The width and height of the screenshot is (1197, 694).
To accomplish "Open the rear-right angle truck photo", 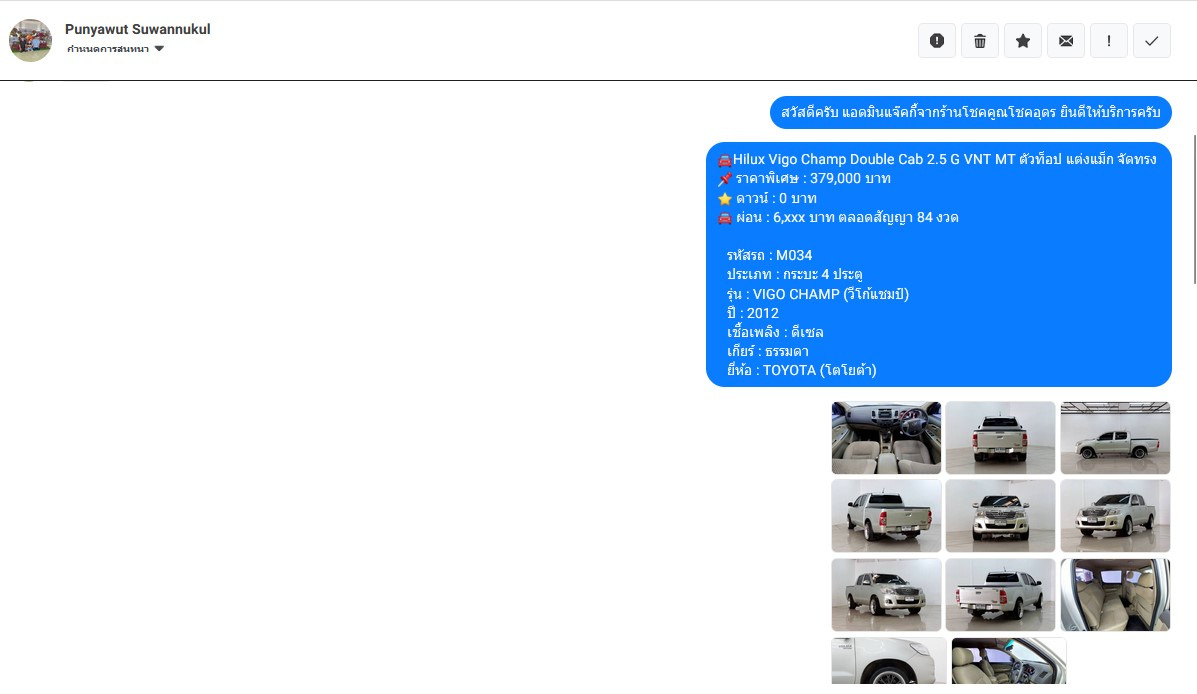I will point(1000,595).
